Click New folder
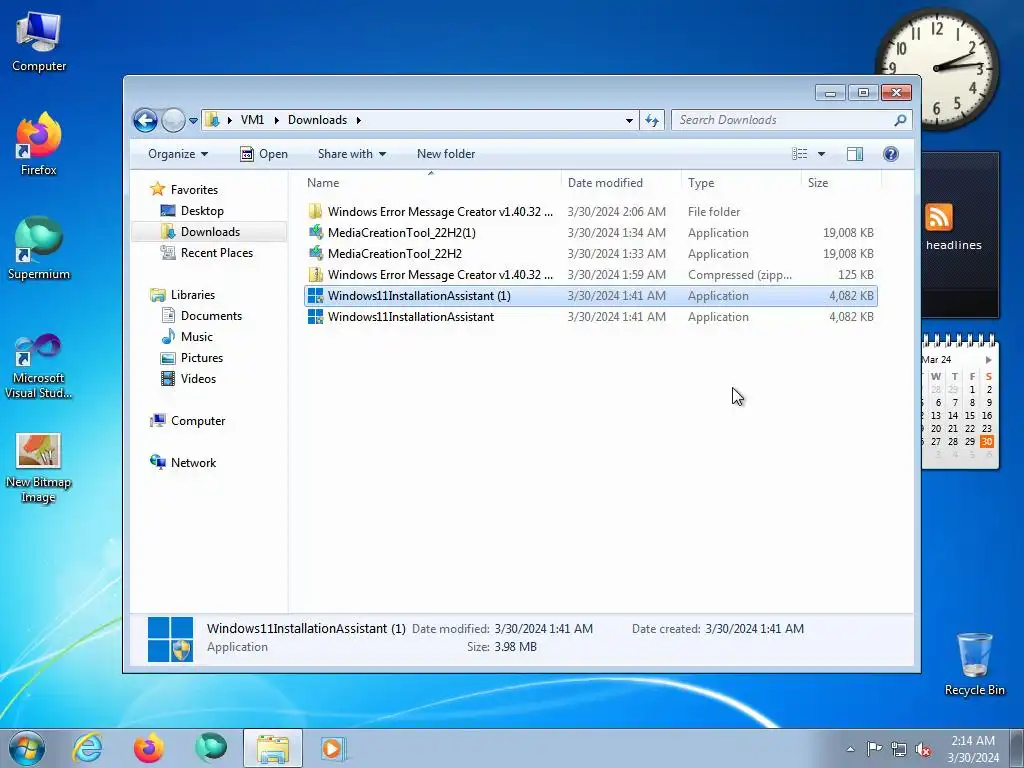 pos(446,154)
